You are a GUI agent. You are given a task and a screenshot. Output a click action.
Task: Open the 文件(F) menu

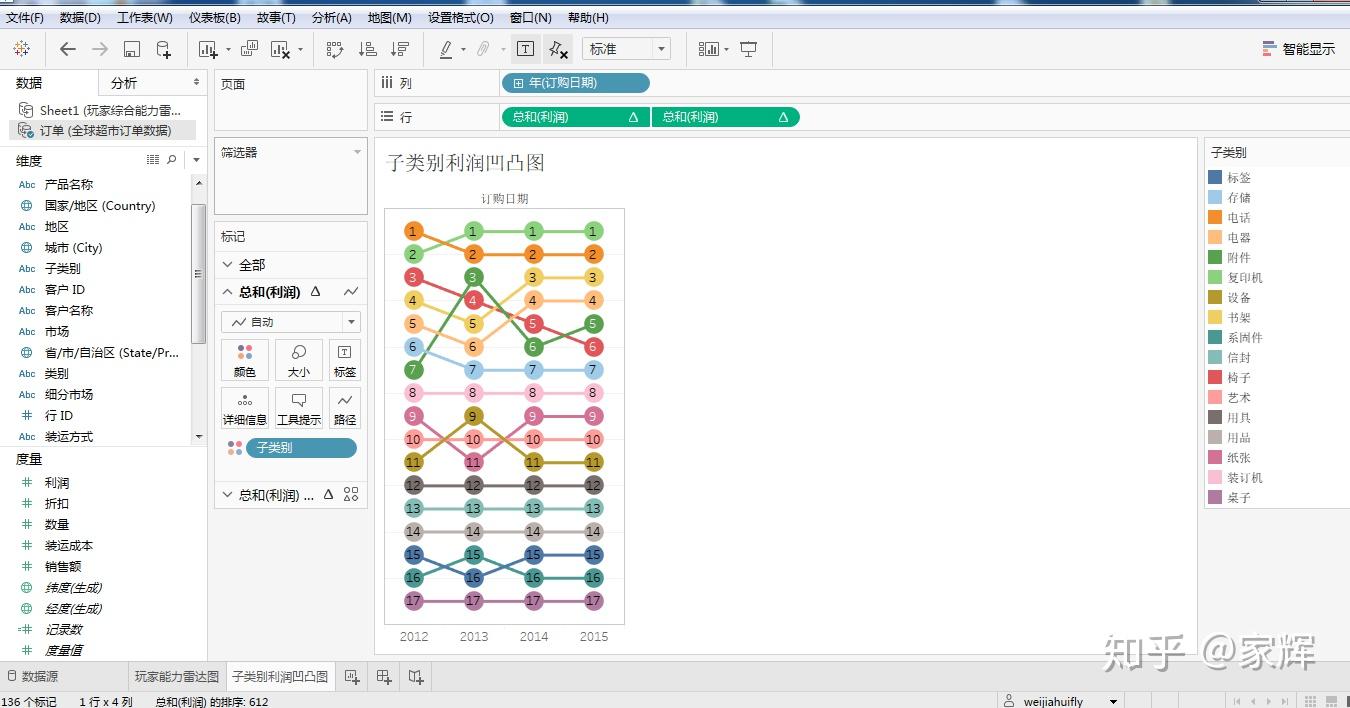tap(25, 18)
